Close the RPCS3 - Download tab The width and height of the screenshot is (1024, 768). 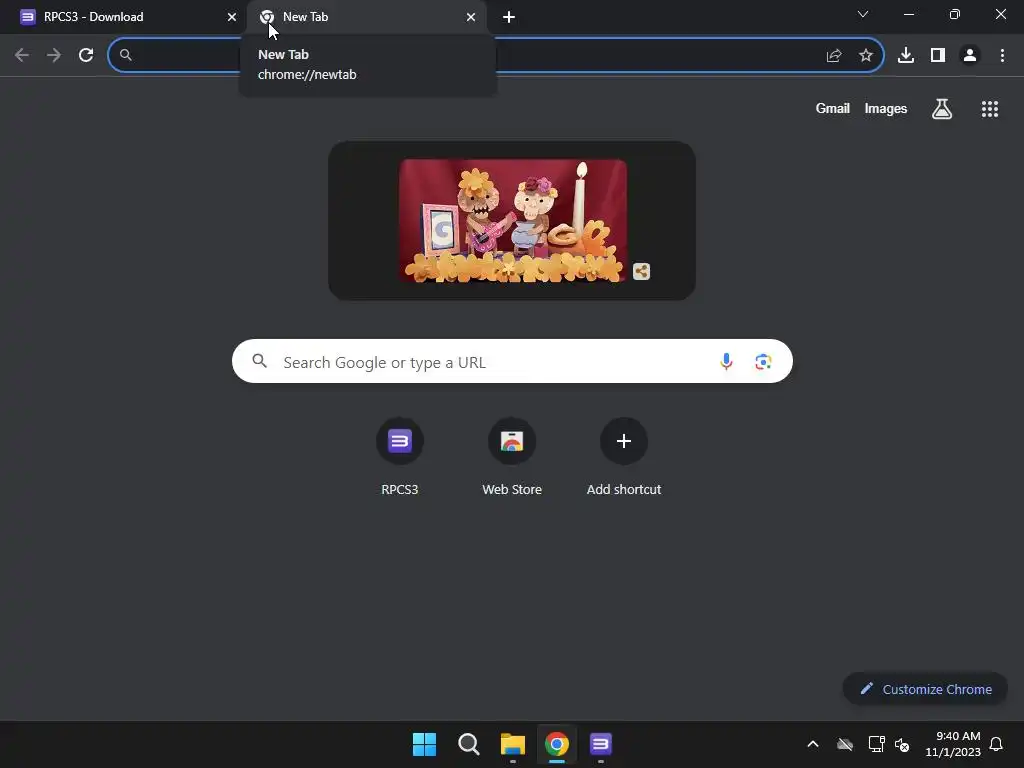(232, 17)
